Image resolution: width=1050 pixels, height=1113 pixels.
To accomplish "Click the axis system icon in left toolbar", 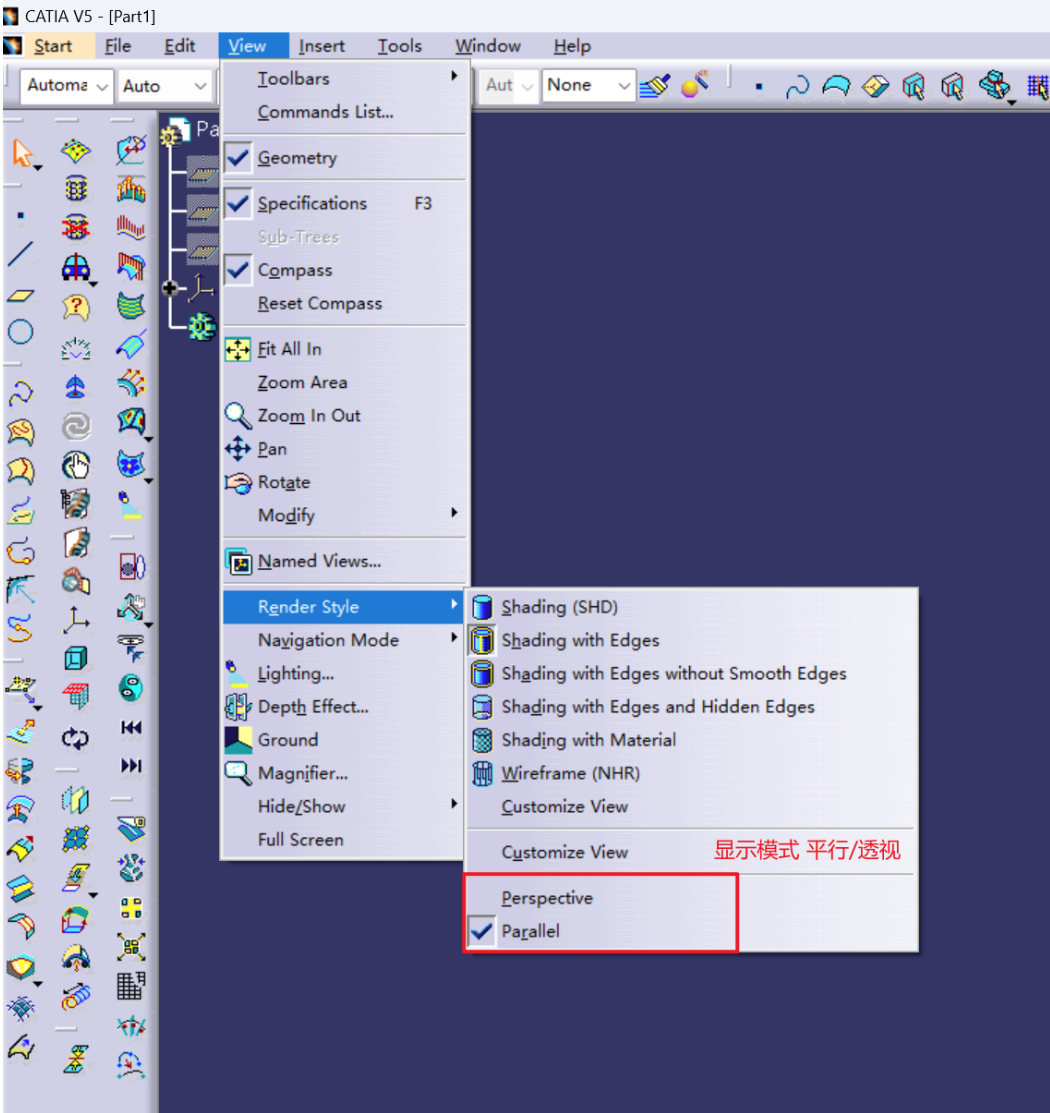I will coord(75,620).
